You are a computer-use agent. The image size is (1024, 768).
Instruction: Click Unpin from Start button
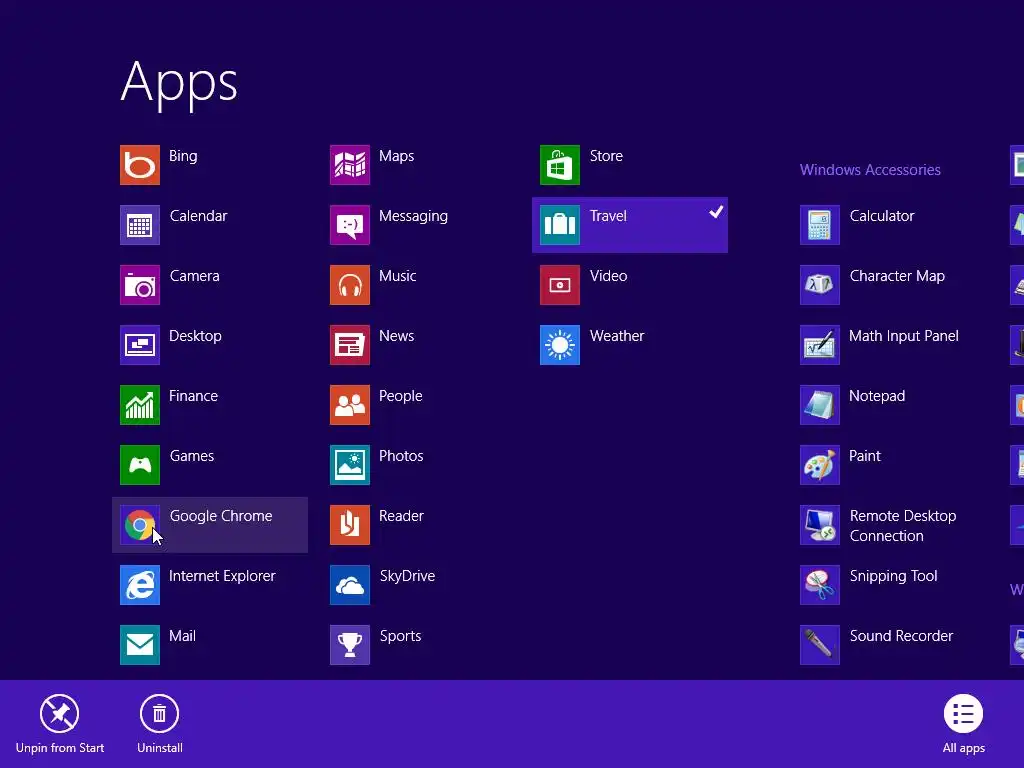[x=59, y=724]
